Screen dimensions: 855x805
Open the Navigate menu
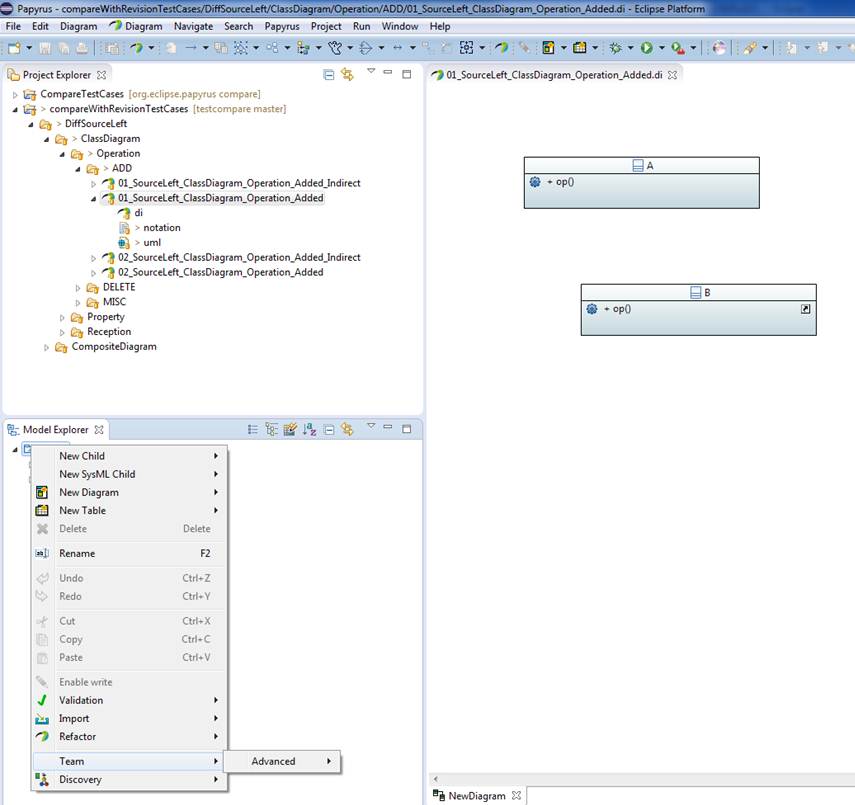click(x=193, y=26)
